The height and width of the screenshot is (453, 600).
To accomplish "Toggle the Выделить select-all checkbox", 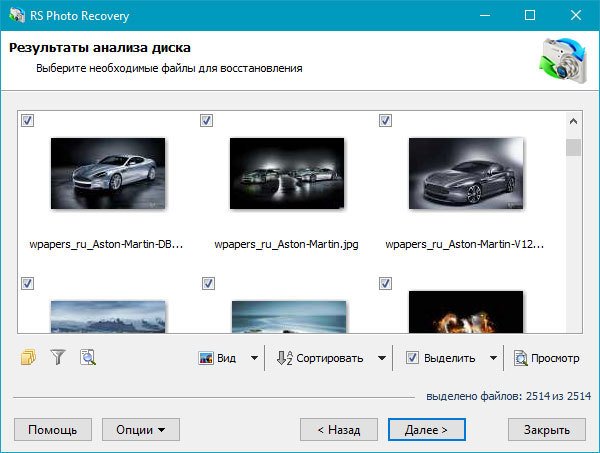I will click(412, 358).
